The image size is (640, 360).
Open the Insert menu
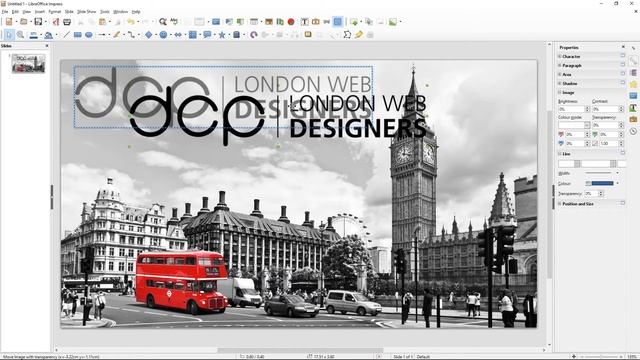point(40,12)
